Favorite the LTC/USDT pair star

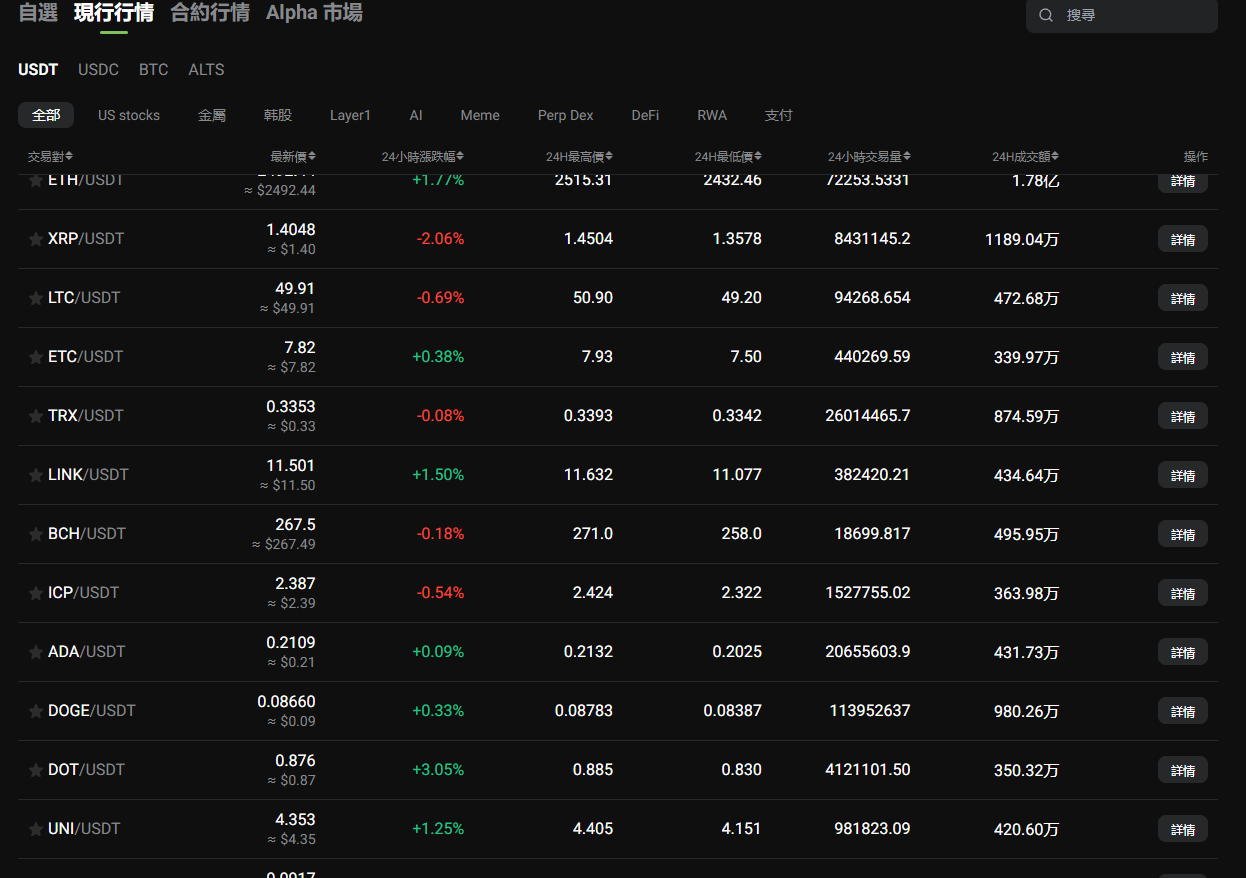(x=36, y=299)
